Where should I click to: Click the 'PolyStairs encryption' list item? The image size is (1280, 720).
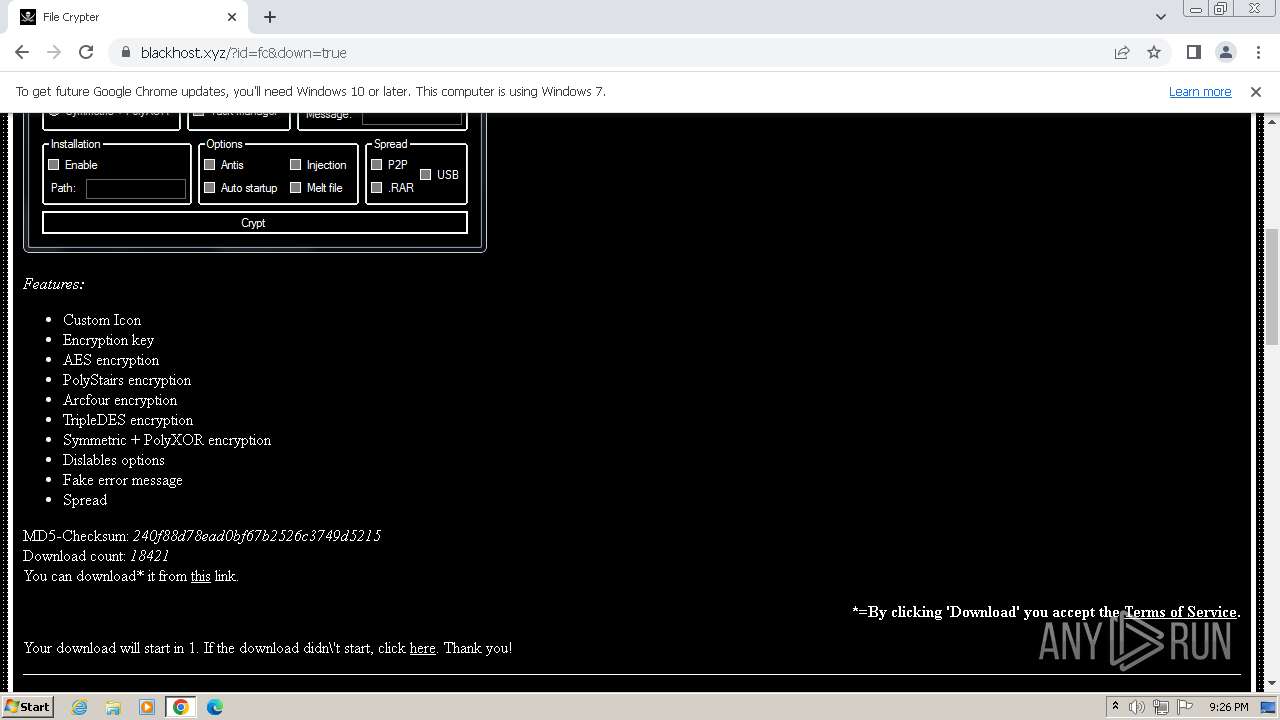(x=127, y=380)
